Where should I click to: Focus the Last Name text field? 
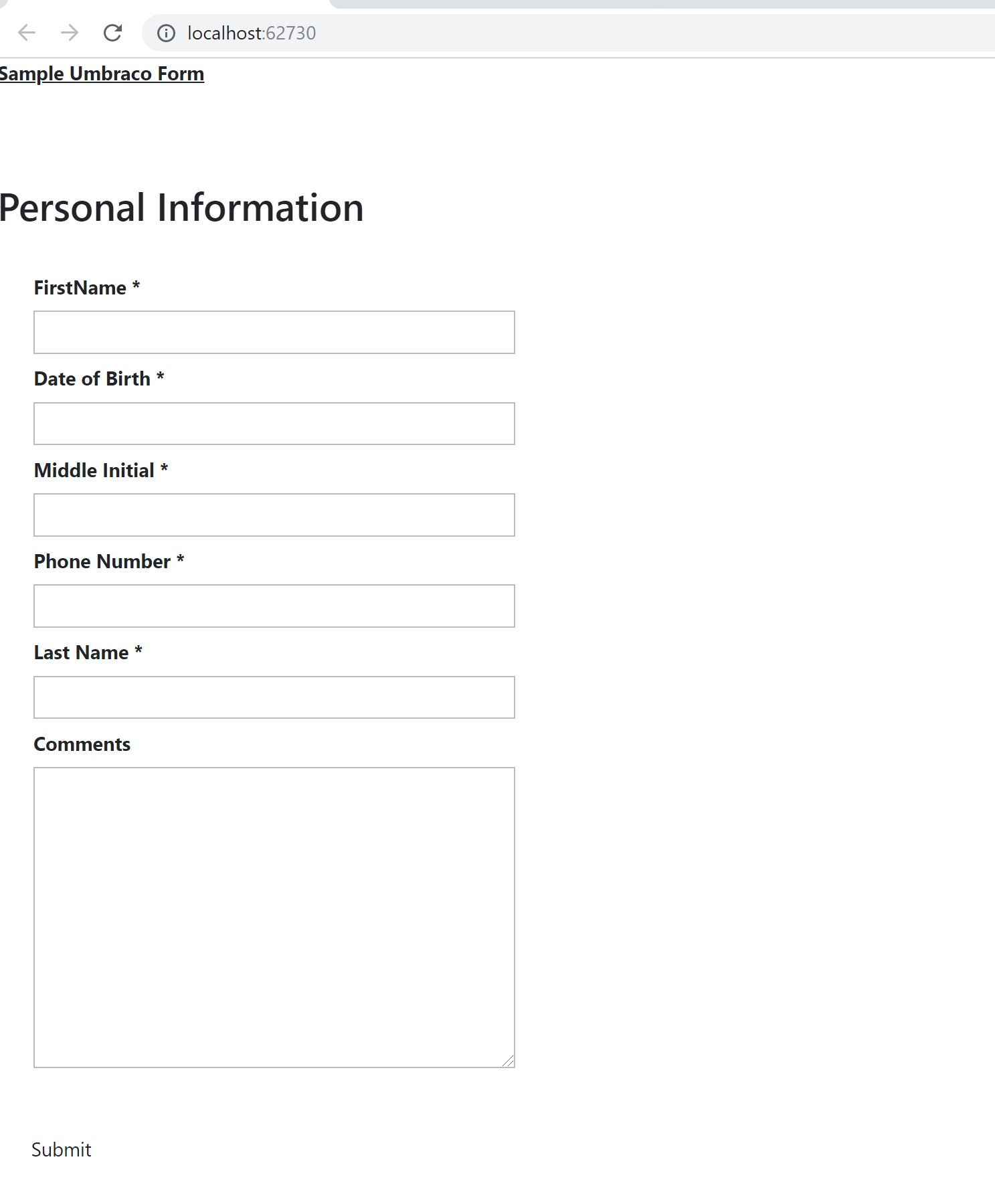(x=274, y=697)
